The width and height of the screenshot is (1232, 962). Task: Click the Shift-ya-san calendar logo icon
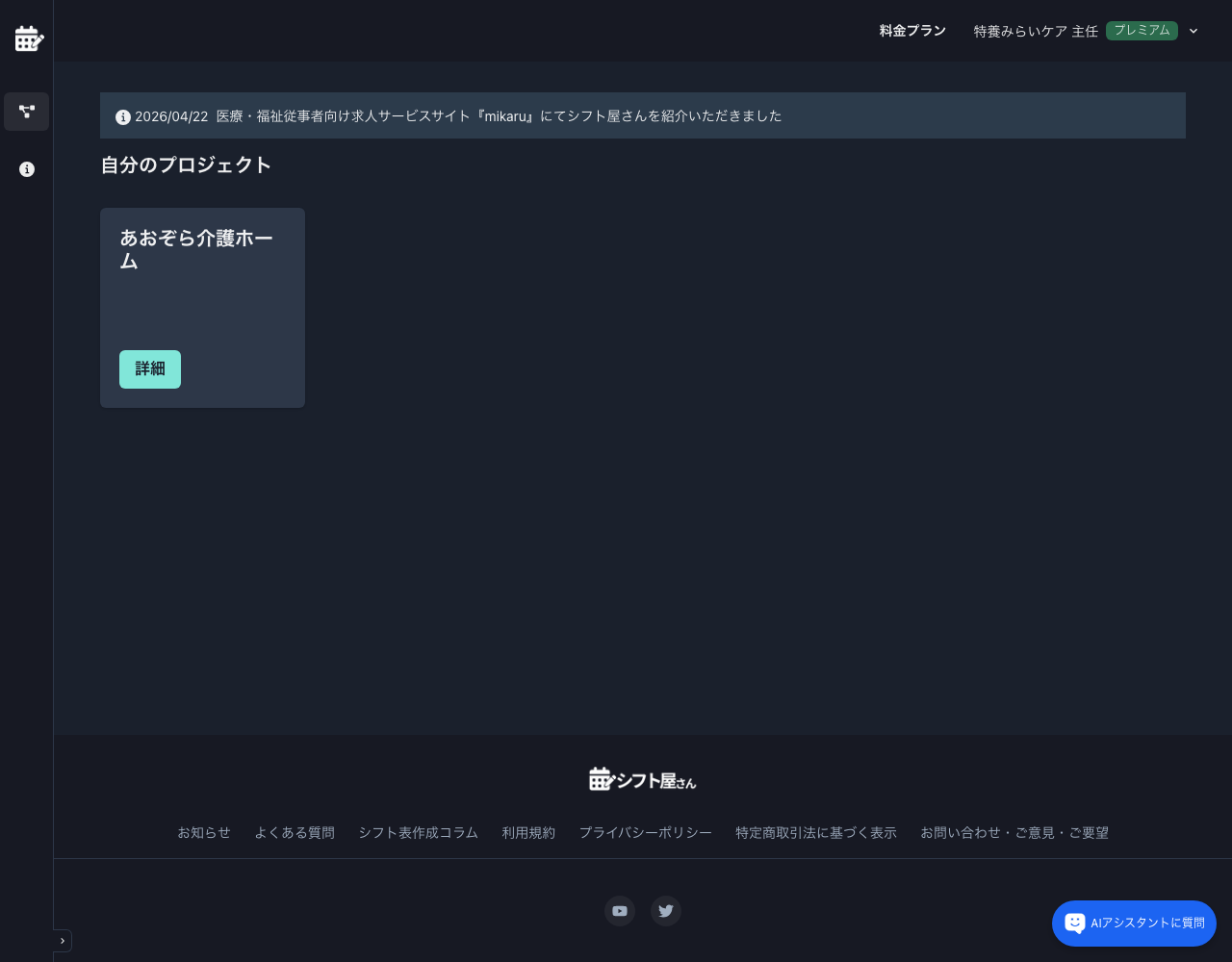(x=29, y=38)
